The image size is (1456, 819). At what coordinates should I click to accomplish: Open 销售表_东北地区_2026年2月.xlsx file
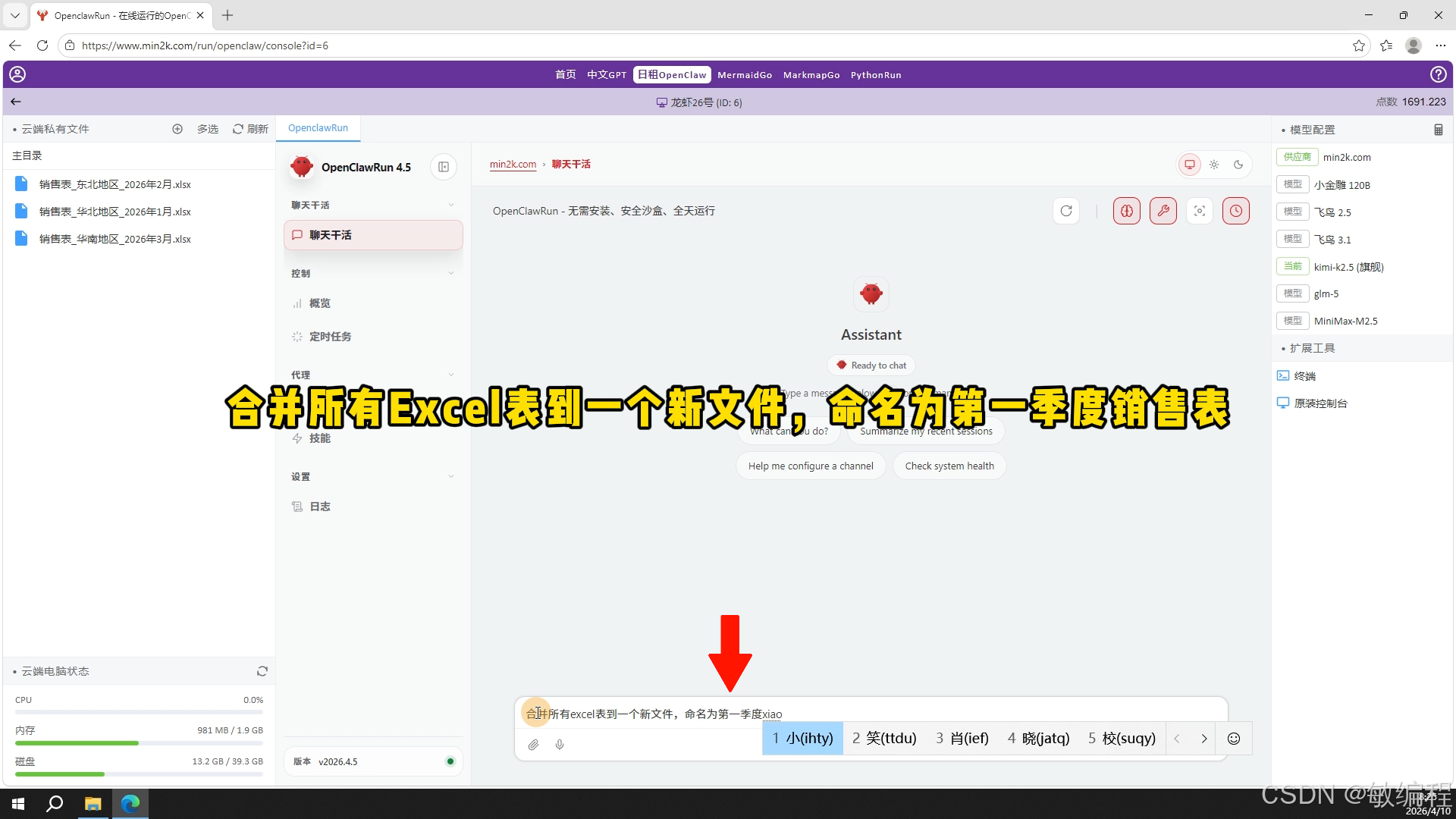[115, 184]
